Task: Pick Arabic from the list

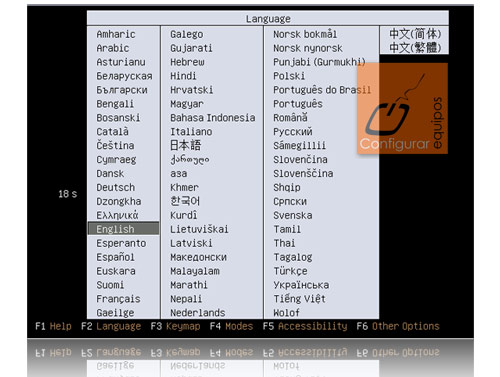Action: coord(113,48)
